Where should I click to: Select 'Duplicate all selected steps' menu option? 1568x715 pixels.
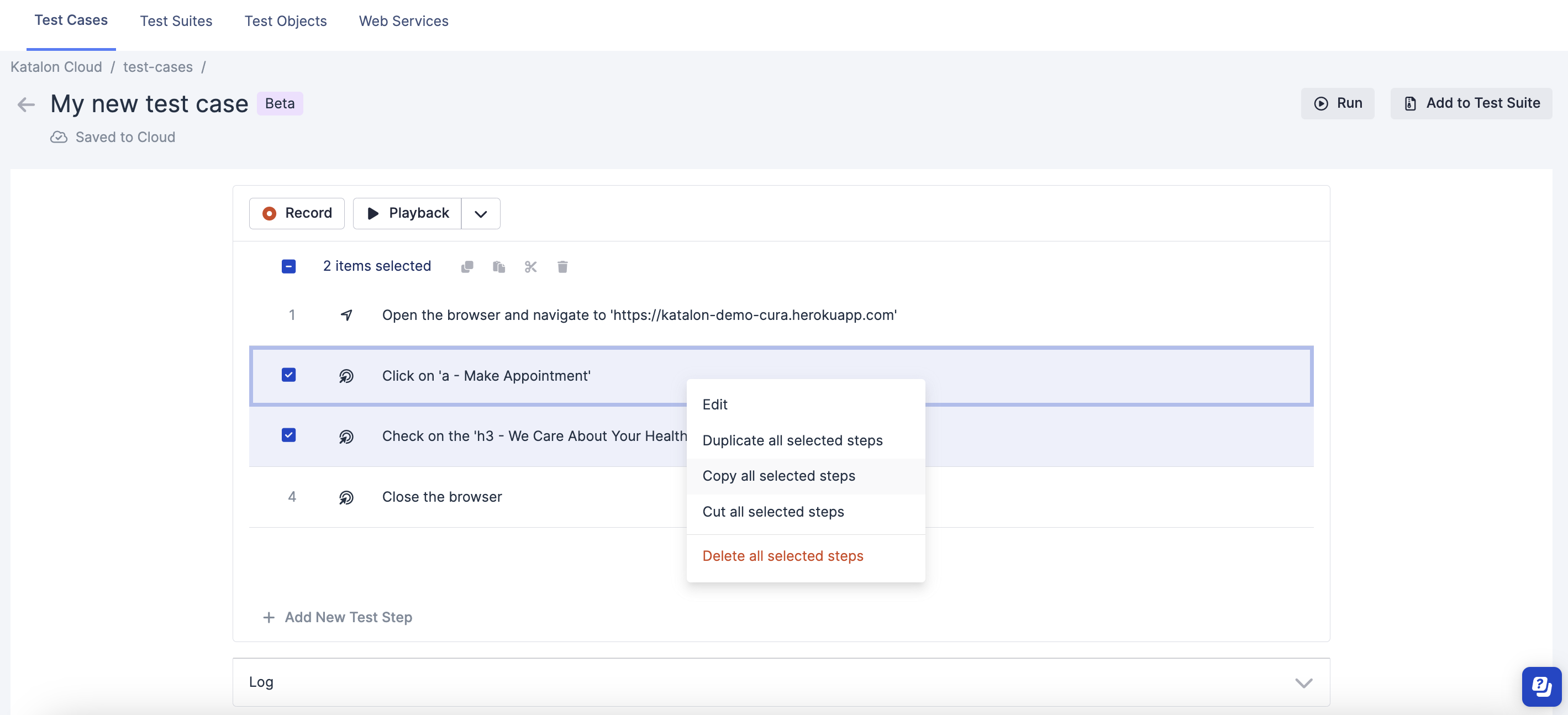[x=793, y=440]
